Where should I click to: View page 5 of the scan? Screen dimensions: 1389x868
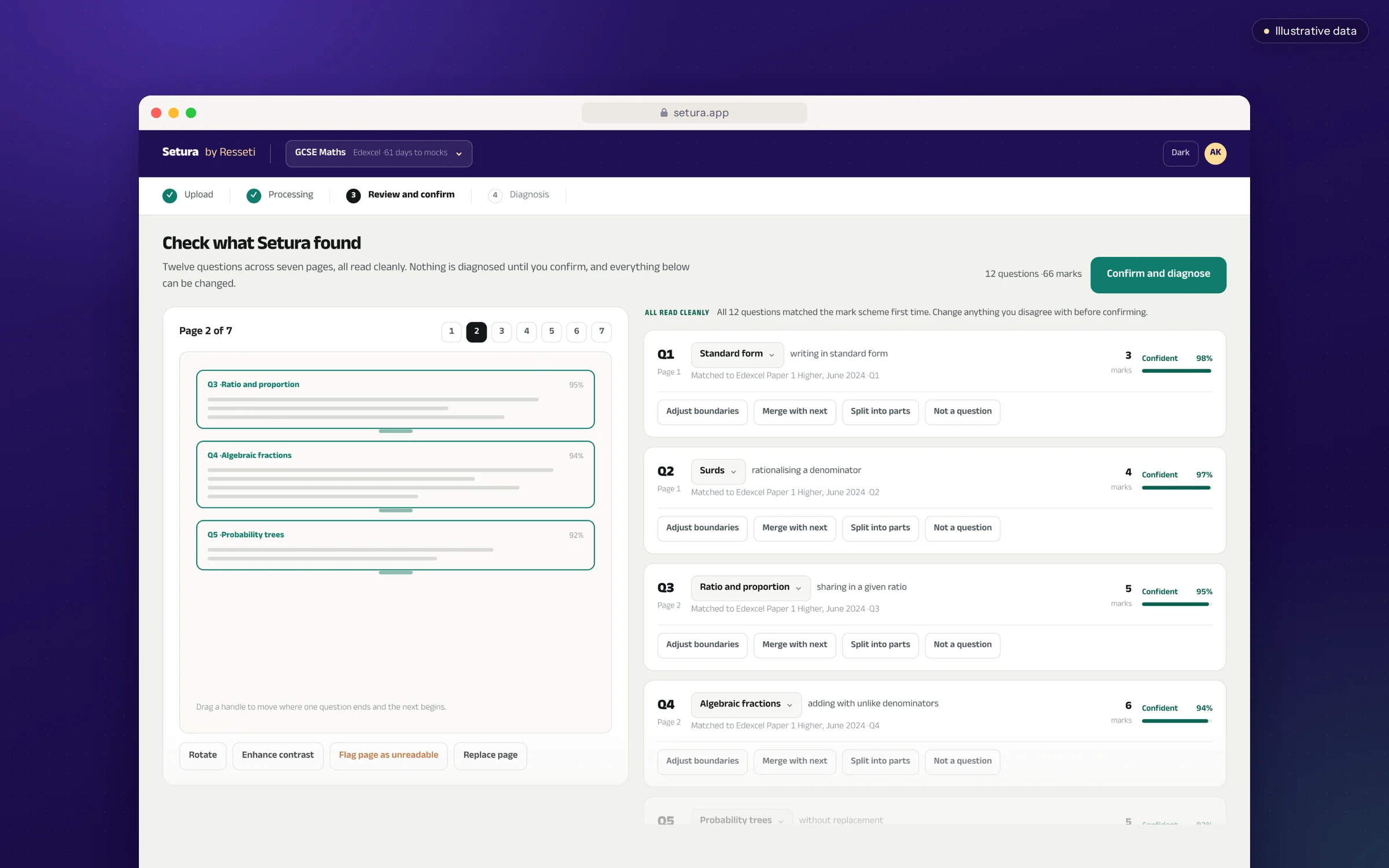tap(552, 332)
